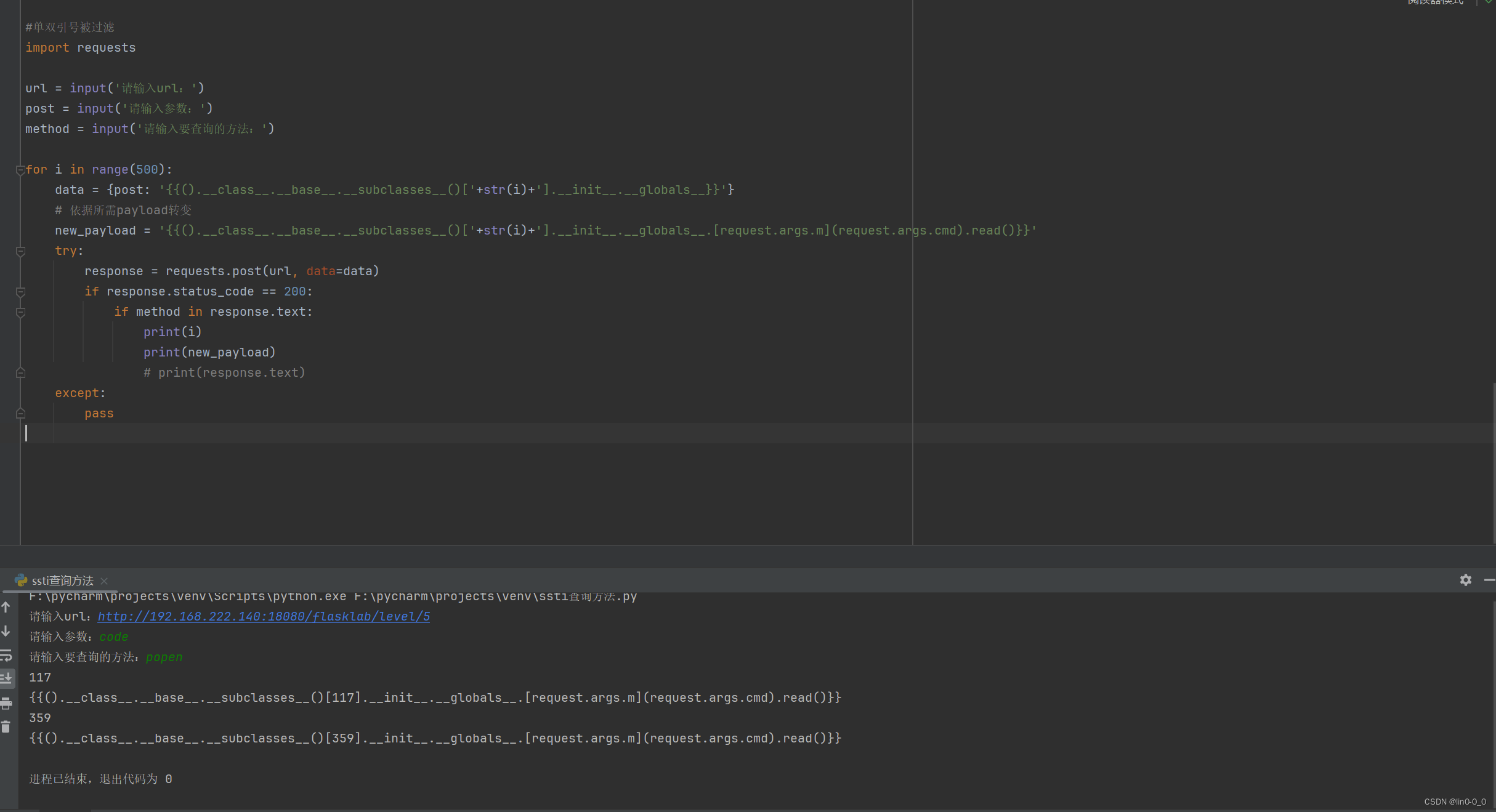This screenshot has width=1496, height=812.
Task: Click the Python icon on run tab
Action: click(x=21, y=581)
